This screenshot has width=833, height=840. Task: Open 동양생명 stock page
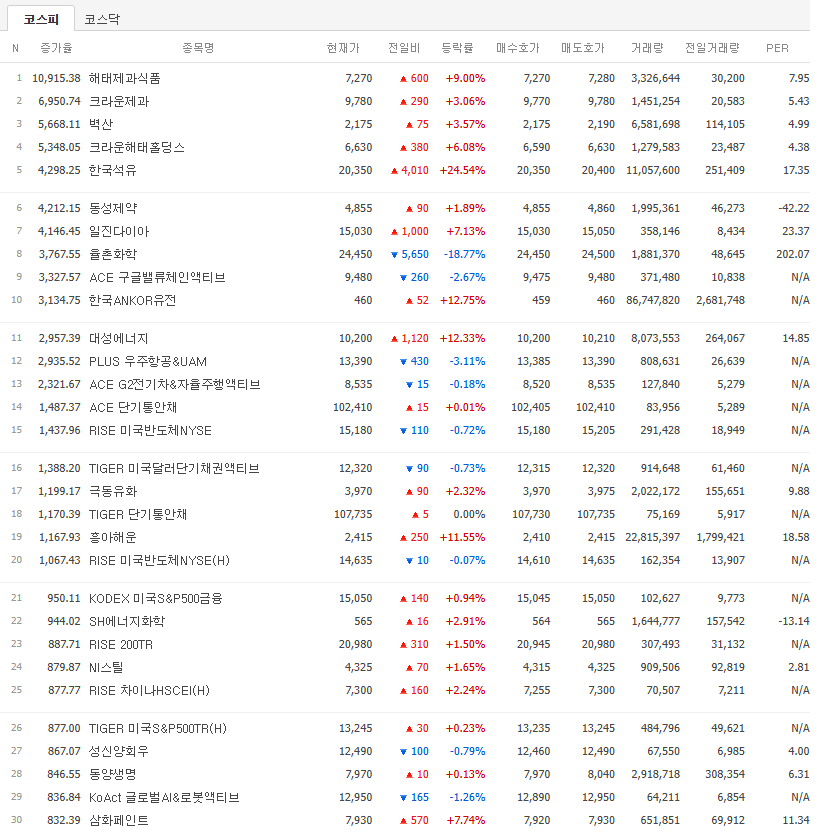tap(112, 775)
